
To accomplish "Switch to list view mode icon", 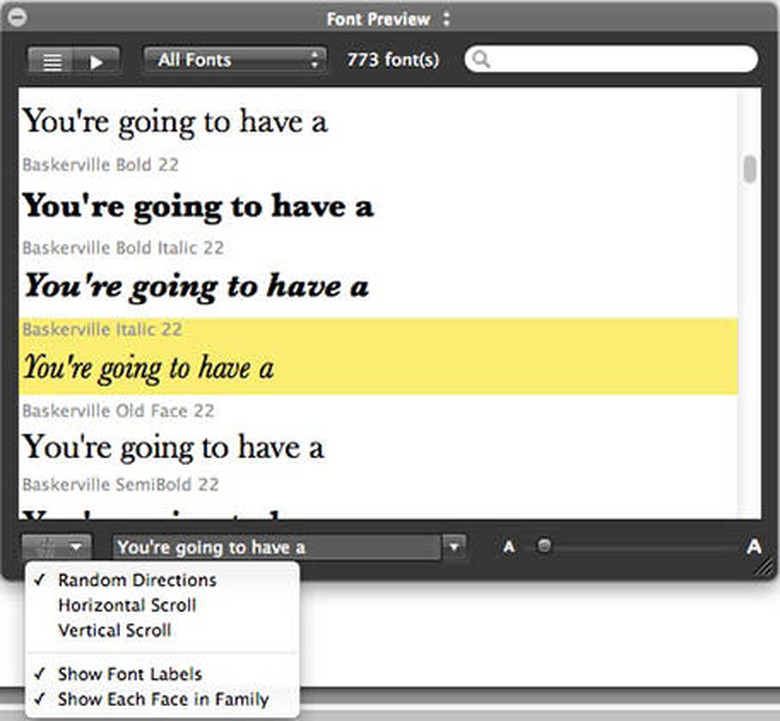I will pos(52,61).
